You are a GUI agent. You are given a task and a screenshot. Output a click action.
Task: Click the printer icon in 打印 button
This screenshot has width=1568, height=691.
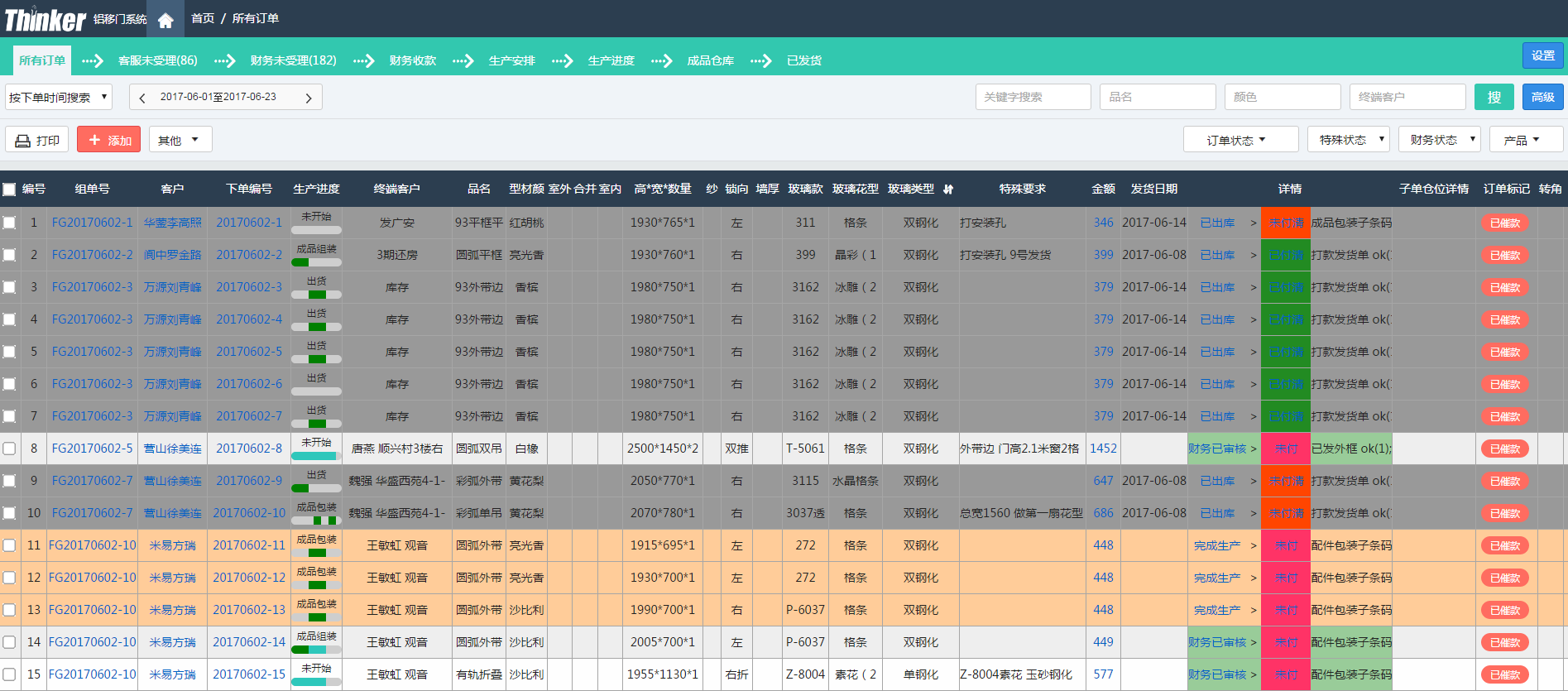pos(22,141)
